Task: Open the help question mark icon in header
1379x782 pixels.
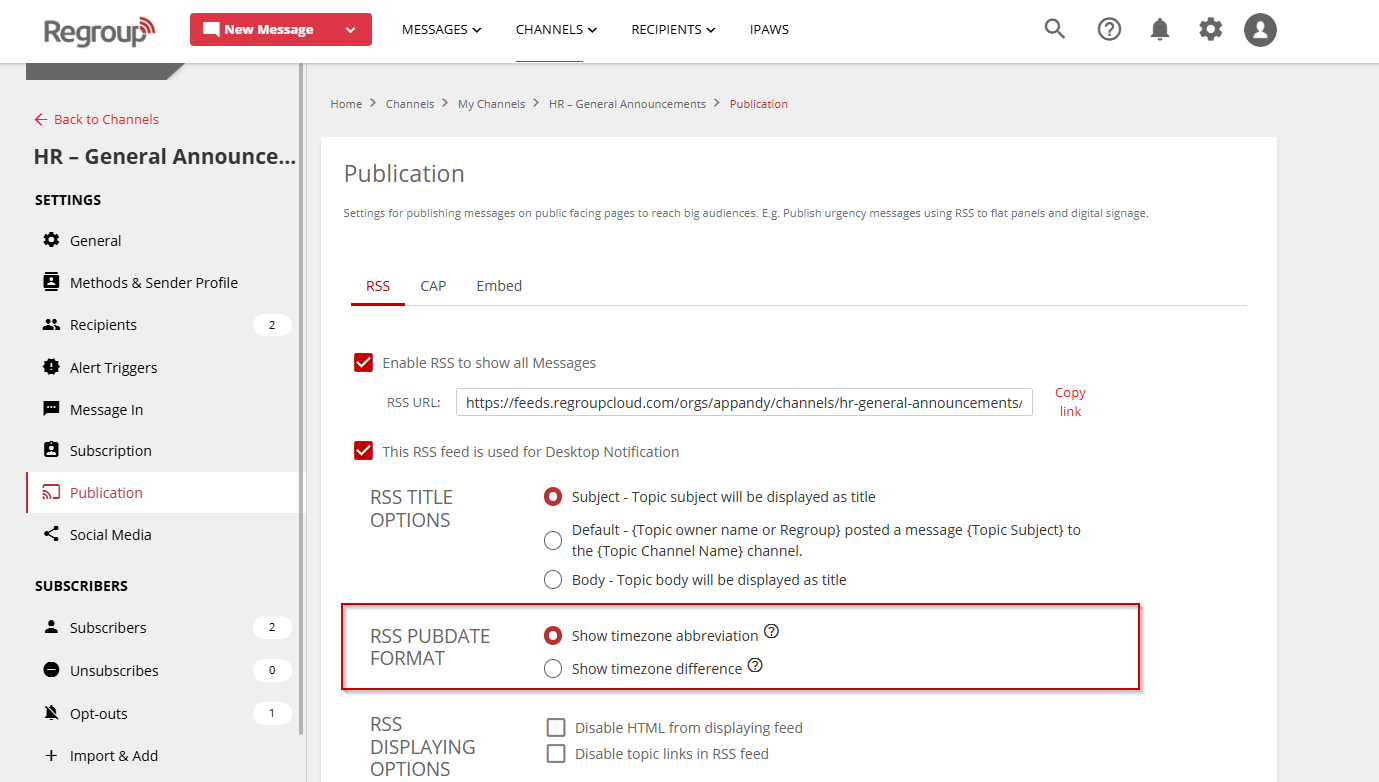Action: tap(1109, 29)
